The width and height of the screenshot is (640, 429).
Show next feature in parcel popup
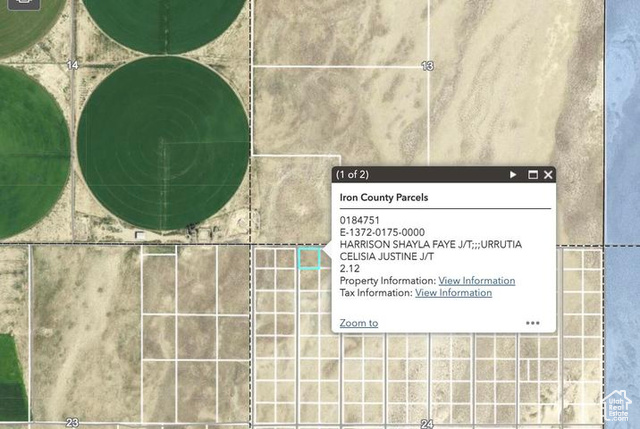513,174
